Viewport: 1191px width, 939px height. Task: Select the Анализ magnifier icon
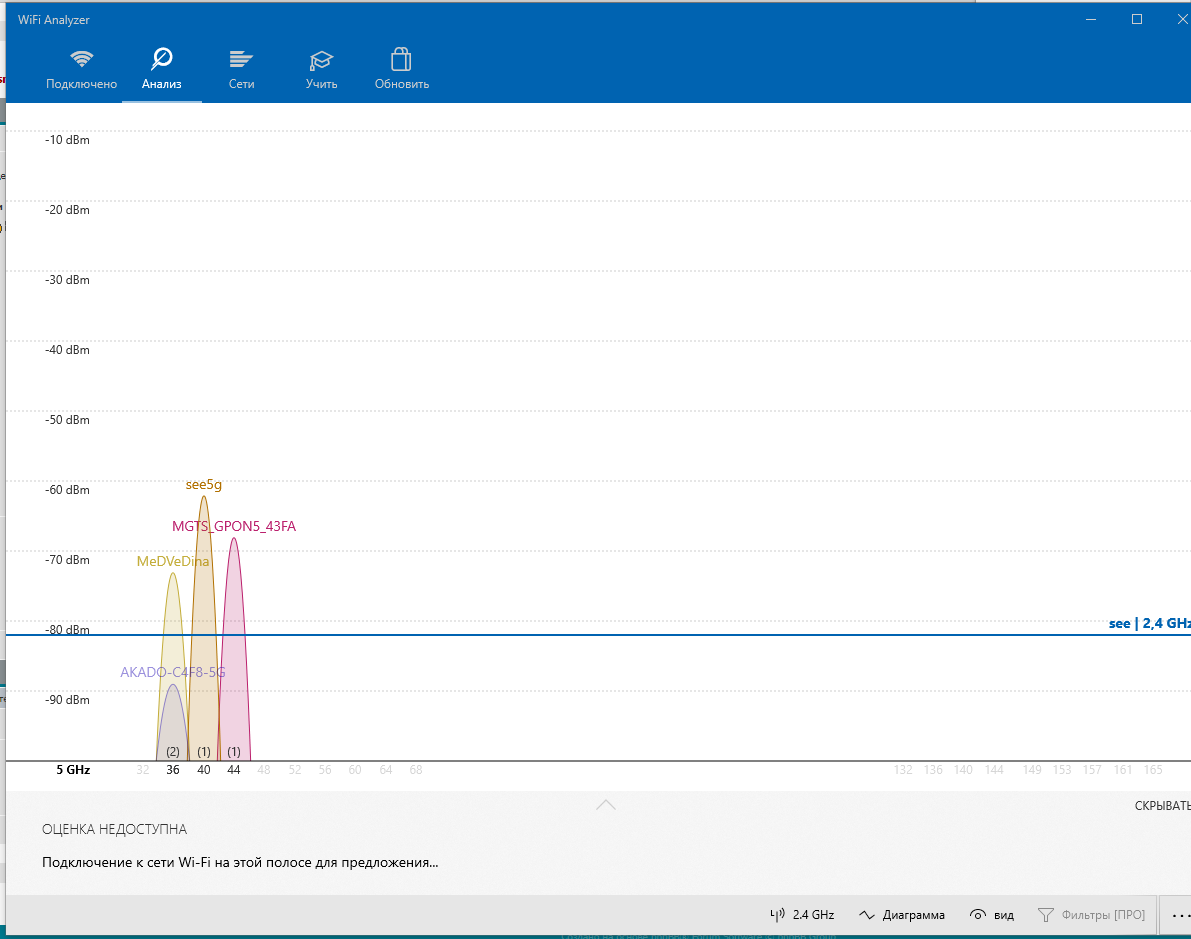(161, 59)
